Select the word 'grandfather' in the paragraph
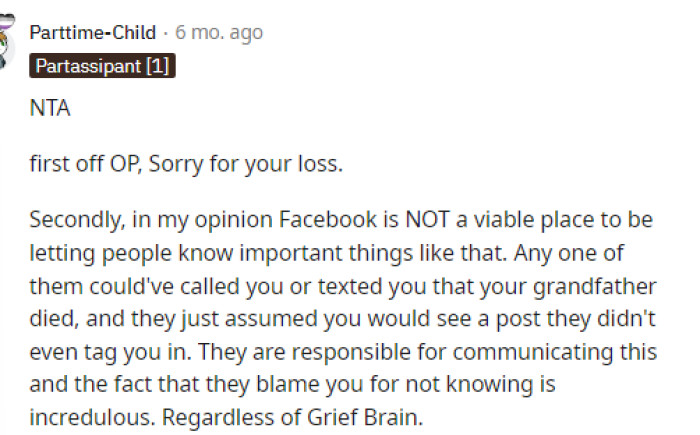This screenshot has height=435, width=700. click(595, 286)
